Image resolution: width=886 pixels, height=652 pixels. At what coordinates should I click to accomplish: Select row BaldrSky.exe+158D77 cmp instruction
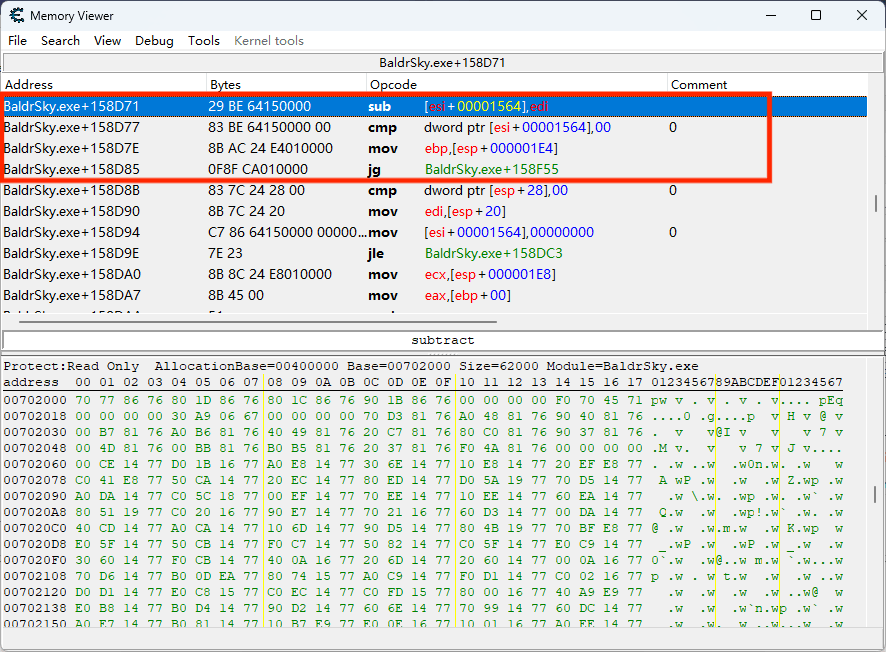pyautogui.click(x=434, y=127)
